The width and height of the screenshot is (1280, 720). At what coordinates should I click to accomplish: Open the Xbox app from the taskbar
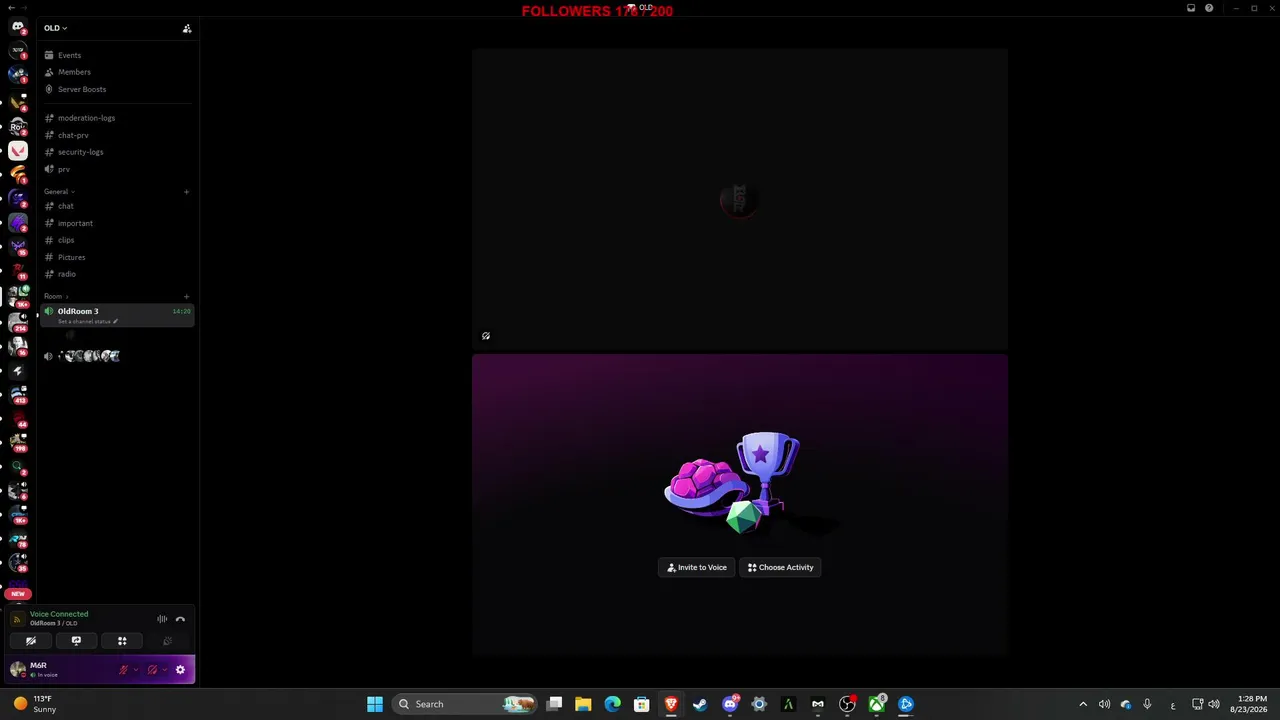pyautogui.click(x=877, y=704)
